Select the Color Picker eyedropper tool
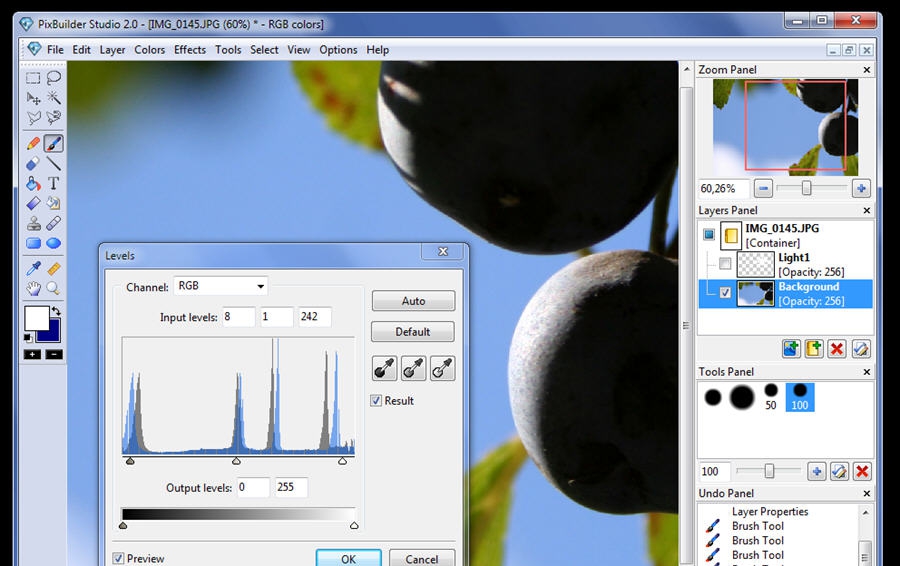 click(x=33, y=269)
